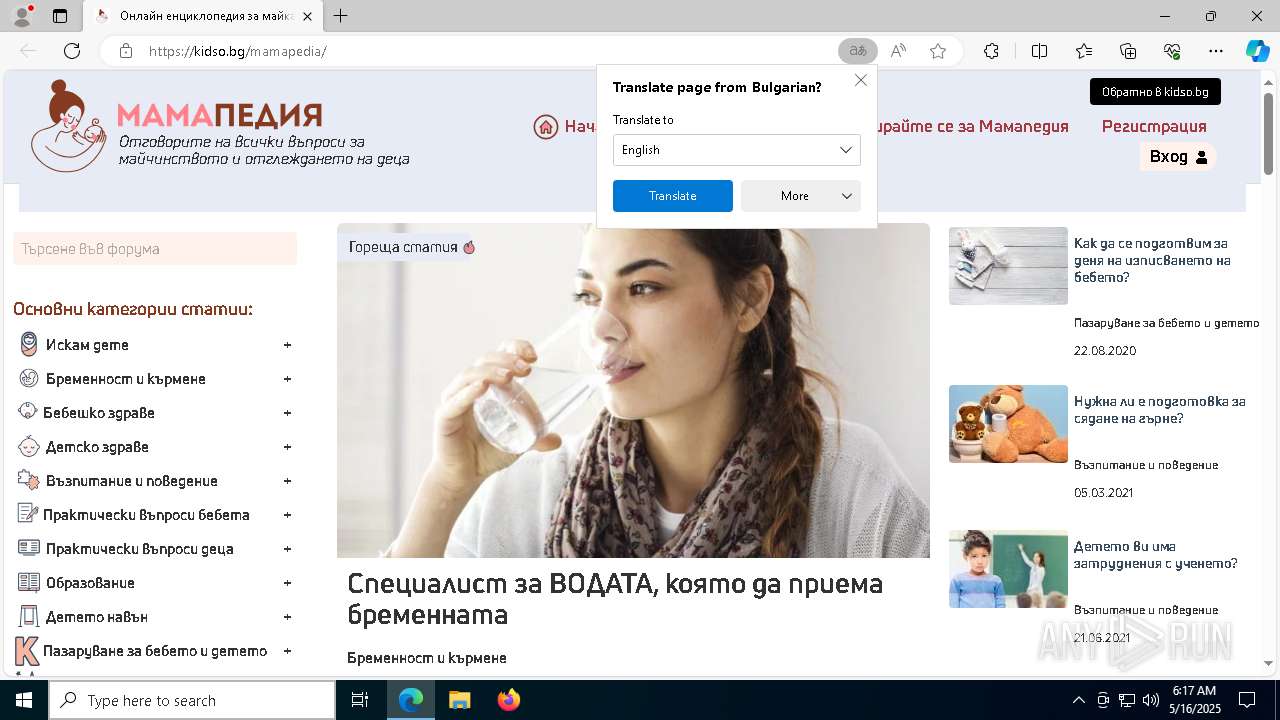Expand Искам дете category

287,345
